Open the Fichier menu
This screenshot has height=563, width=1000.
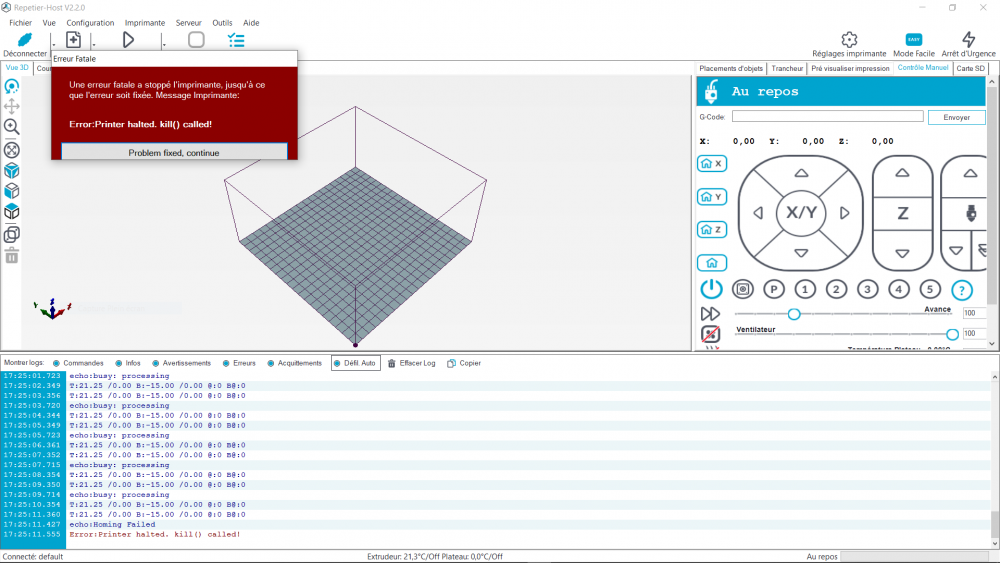(x=20, y=23)
